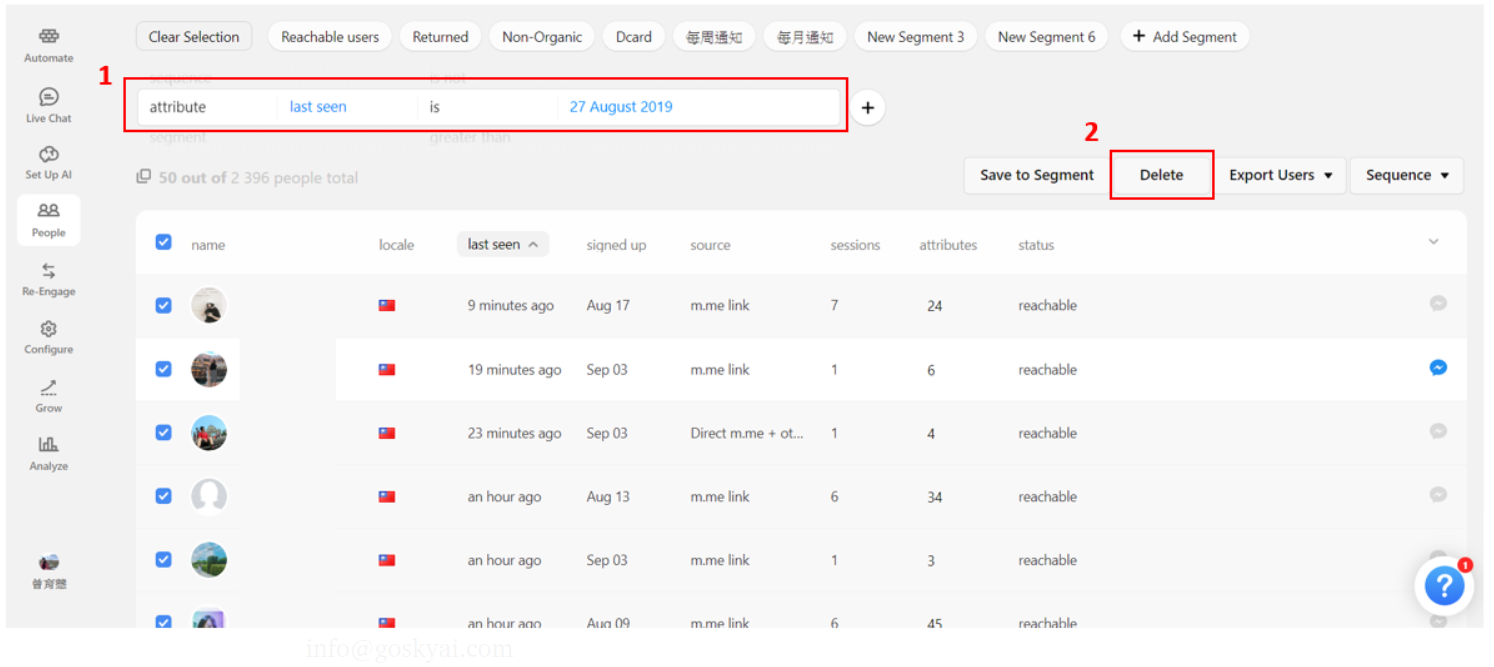1494x667 pixels.
Task: Open Live Chat from sidebar
Action: click(48, 97)
